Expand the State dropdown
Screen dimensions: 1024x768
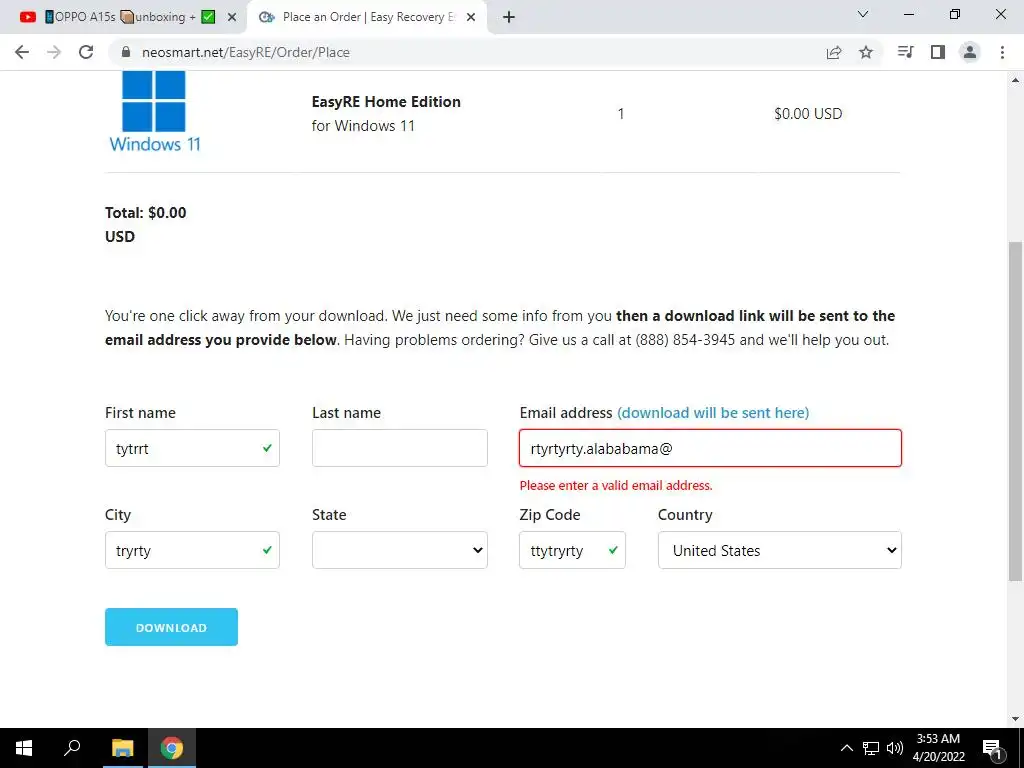[x=400, y=550]
